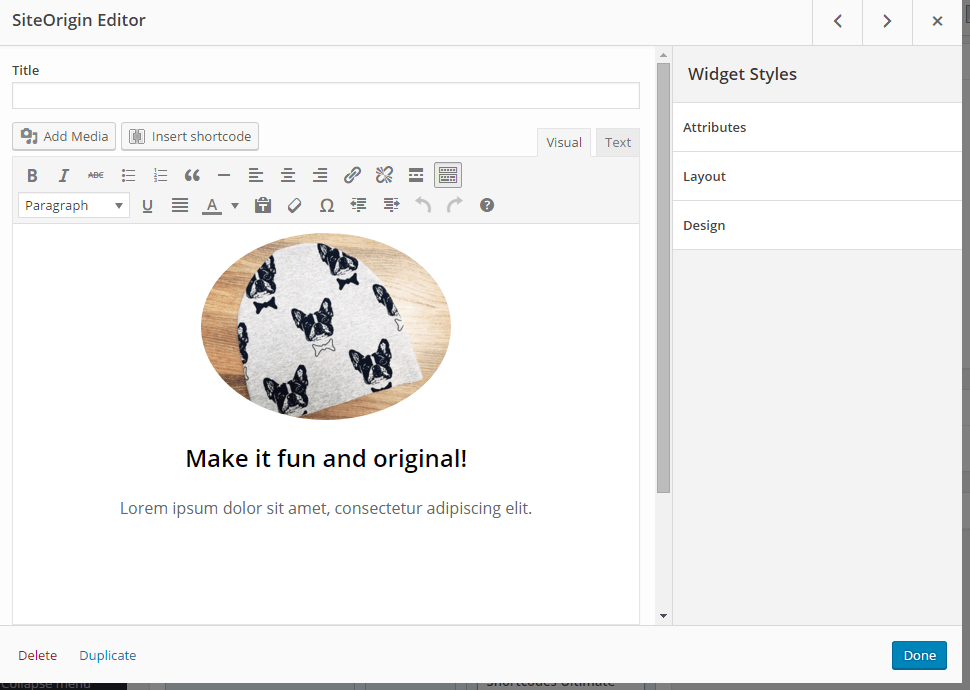The image size is (970, 690).
Task: Open the text color dropdown arrow
Action: [234, 205]
